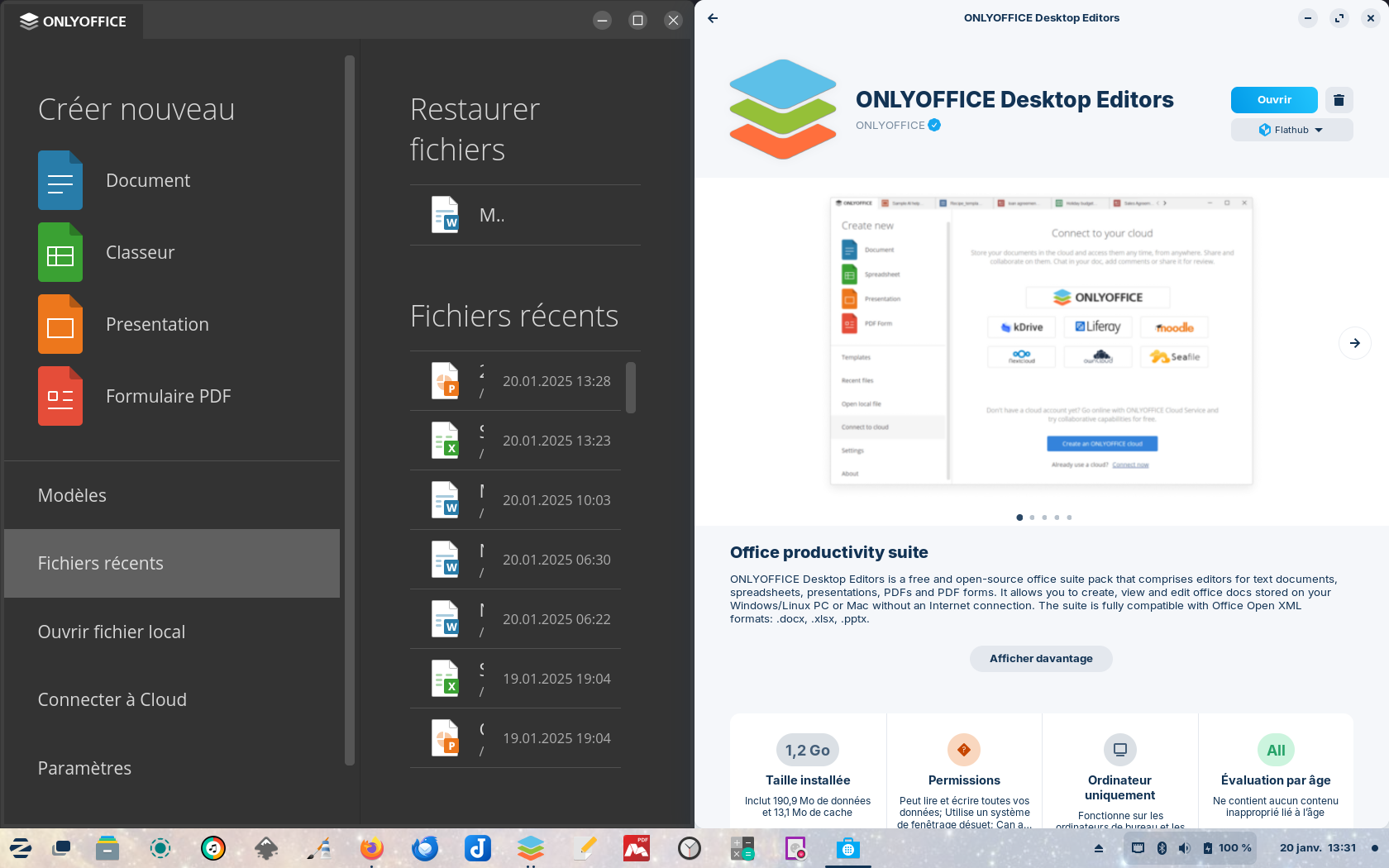Open the PDF reader taskbar icon
The height and width of the screenshot is (868, 1389).
pos(637,848)
